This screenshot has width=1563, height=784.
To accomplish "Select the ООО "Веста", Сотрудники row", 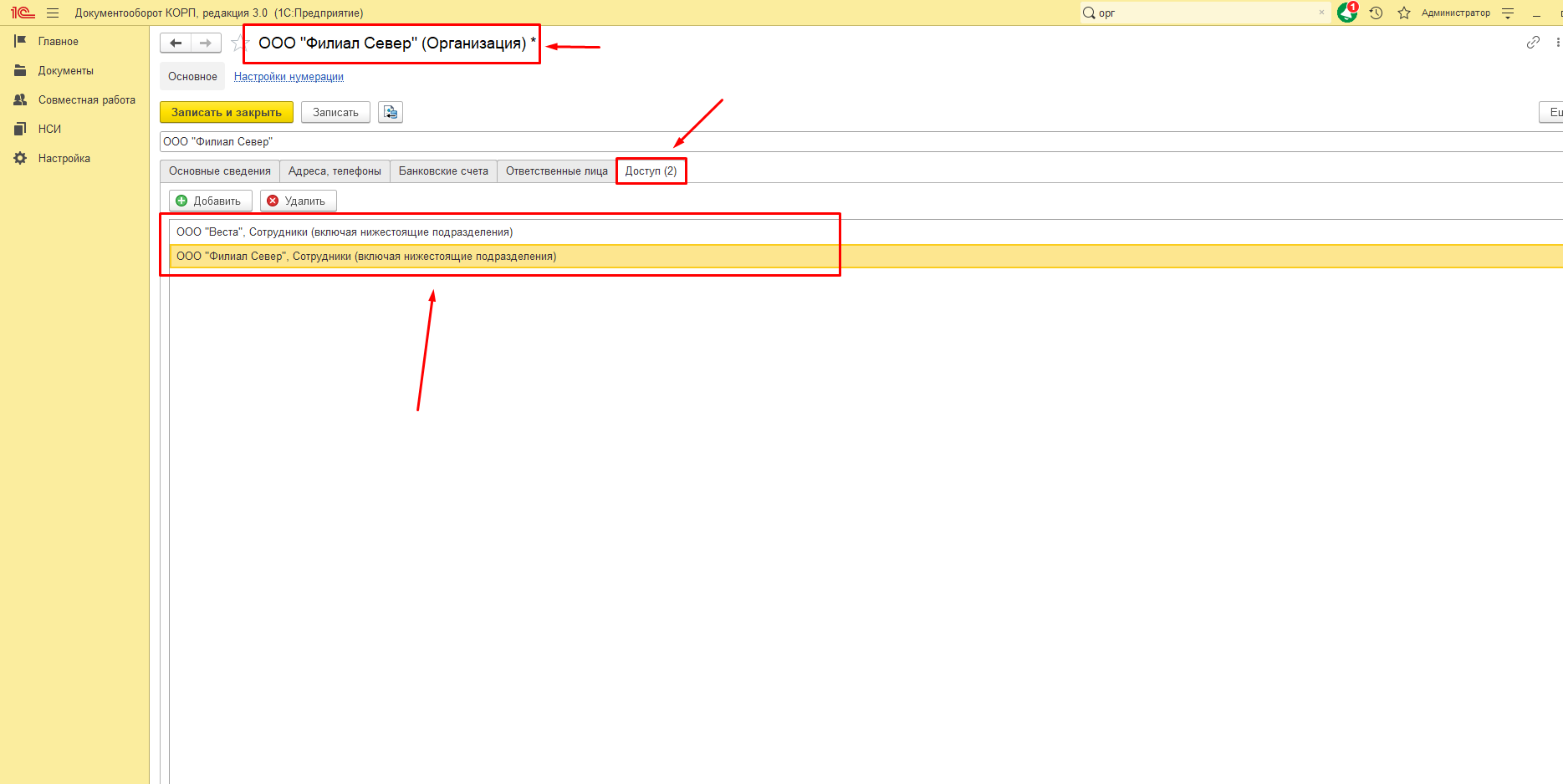I will pos(866,232).
